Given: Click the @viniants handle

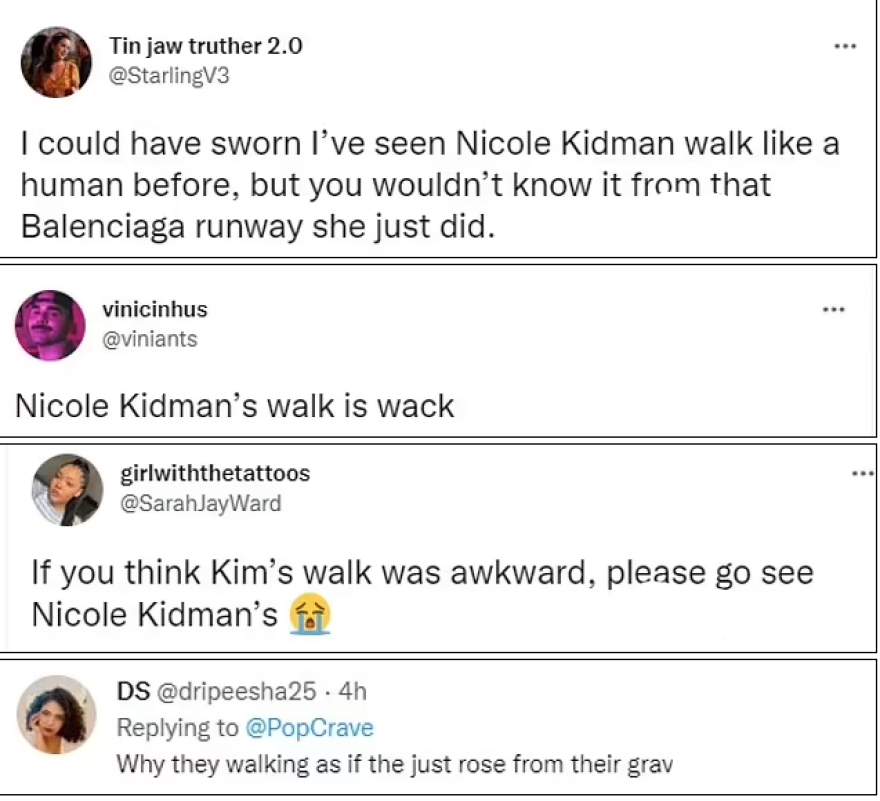Looking at the screenshot, I should point(150,339).
